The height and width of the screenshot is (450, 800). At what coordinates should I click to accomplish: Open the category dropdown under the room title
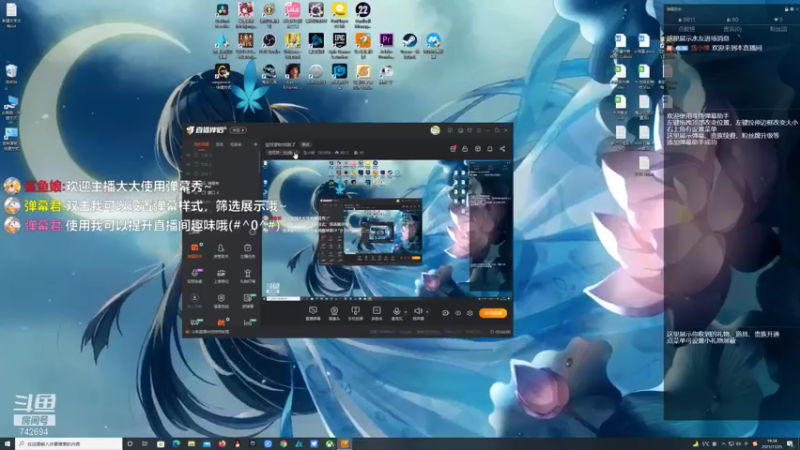click(x=281, y=153)
